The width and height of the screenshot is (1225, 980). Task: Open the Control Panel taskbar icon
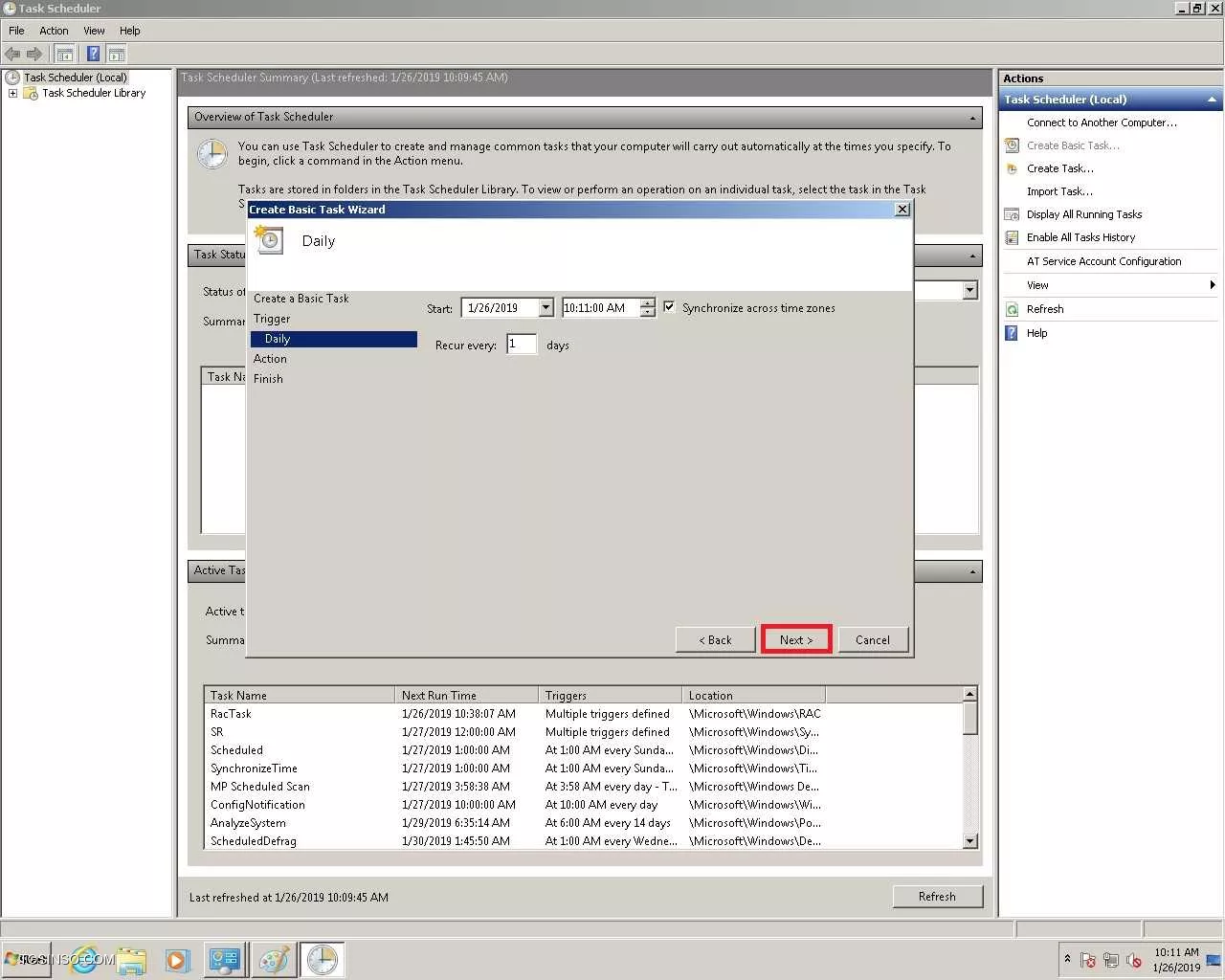point(225,959)
